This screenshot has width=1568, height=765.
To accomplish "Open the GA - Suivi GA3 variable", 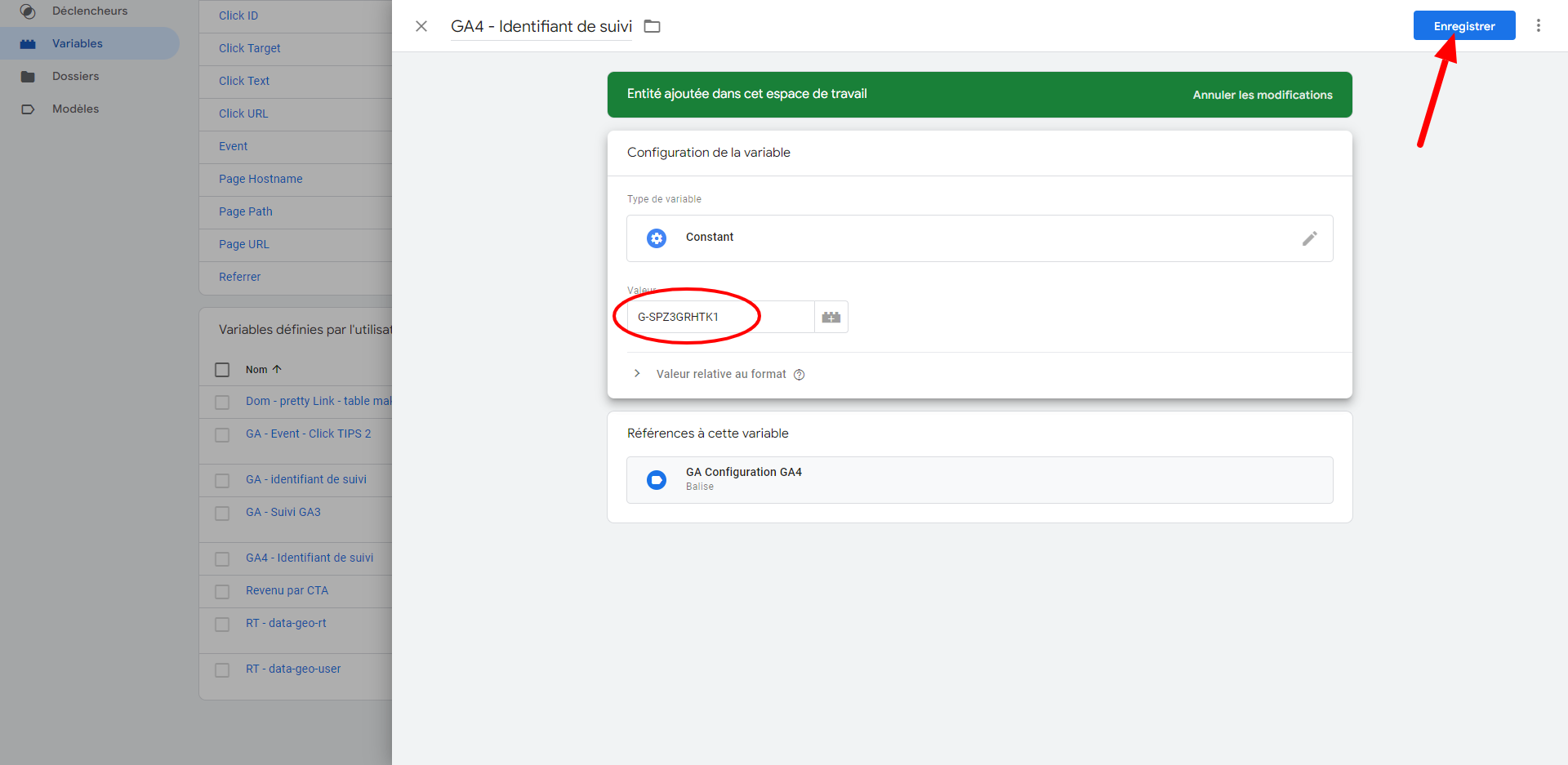I will pyautogui.click(x=283, y=512).
